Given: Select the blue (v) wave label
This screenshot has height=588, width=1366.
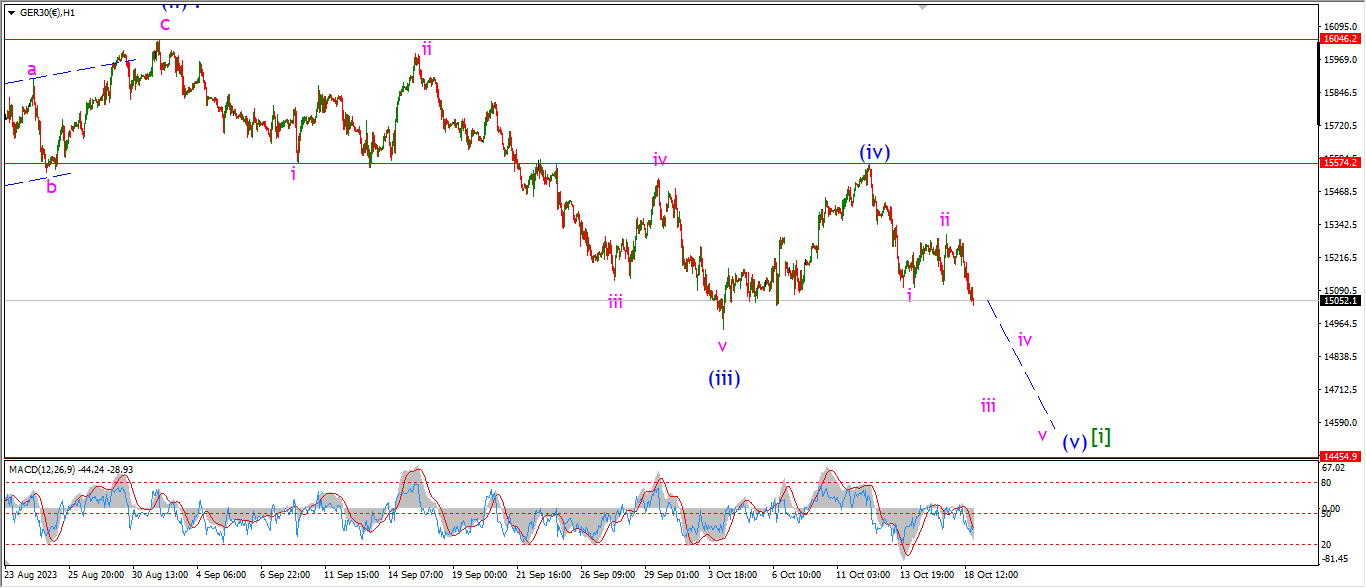Looking at the screenshot, I should 1074,442.
